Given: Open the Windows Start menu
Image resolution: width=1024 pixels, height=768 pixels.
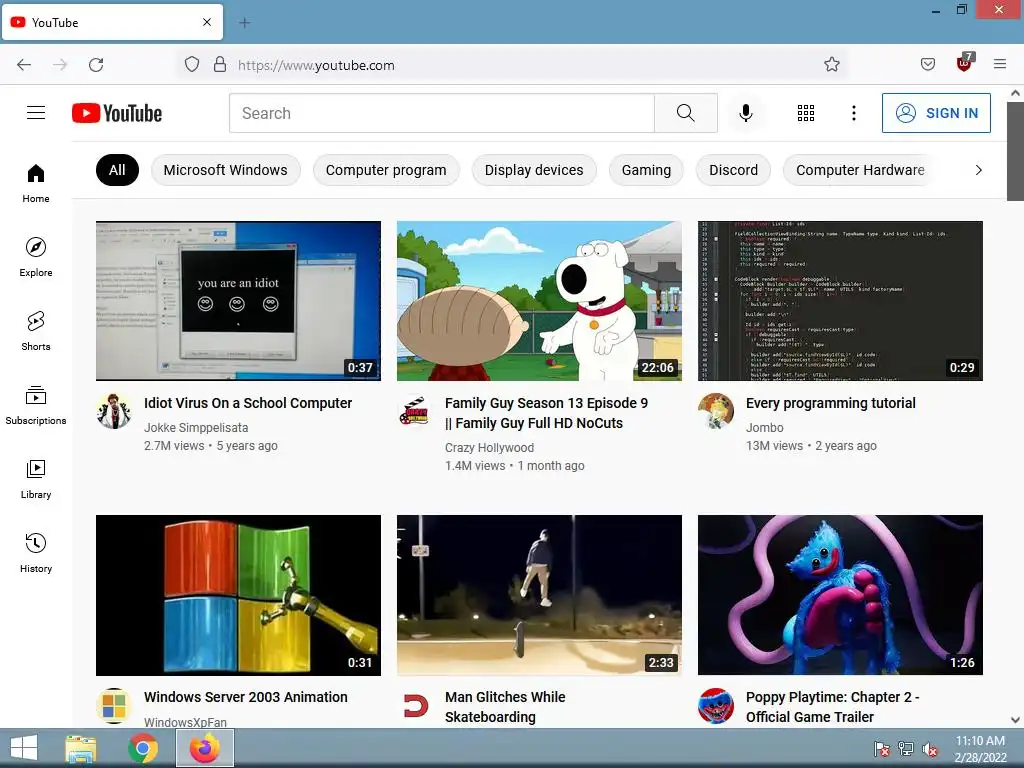Looking at the screenshot, I should pos(24,748).
